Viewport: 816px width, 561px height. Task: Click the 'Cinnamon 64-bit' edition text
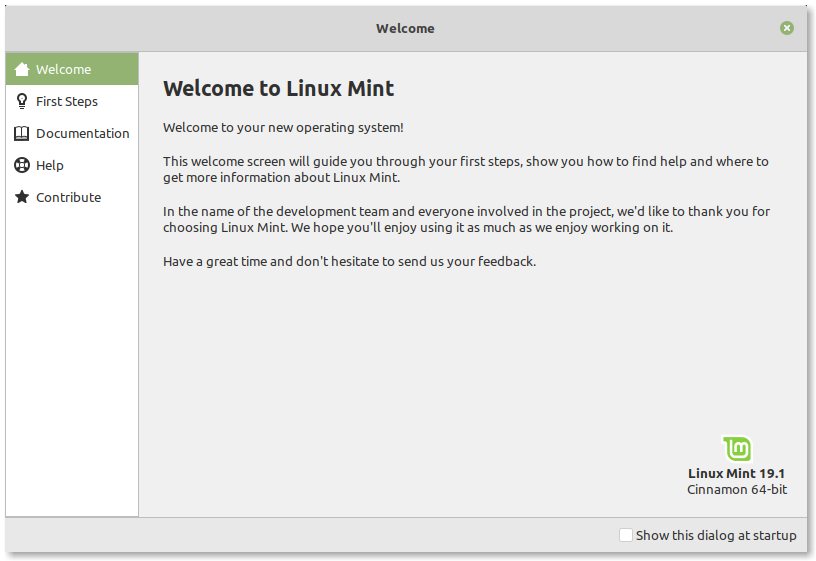pyautogui.click(x=737, y=490)
